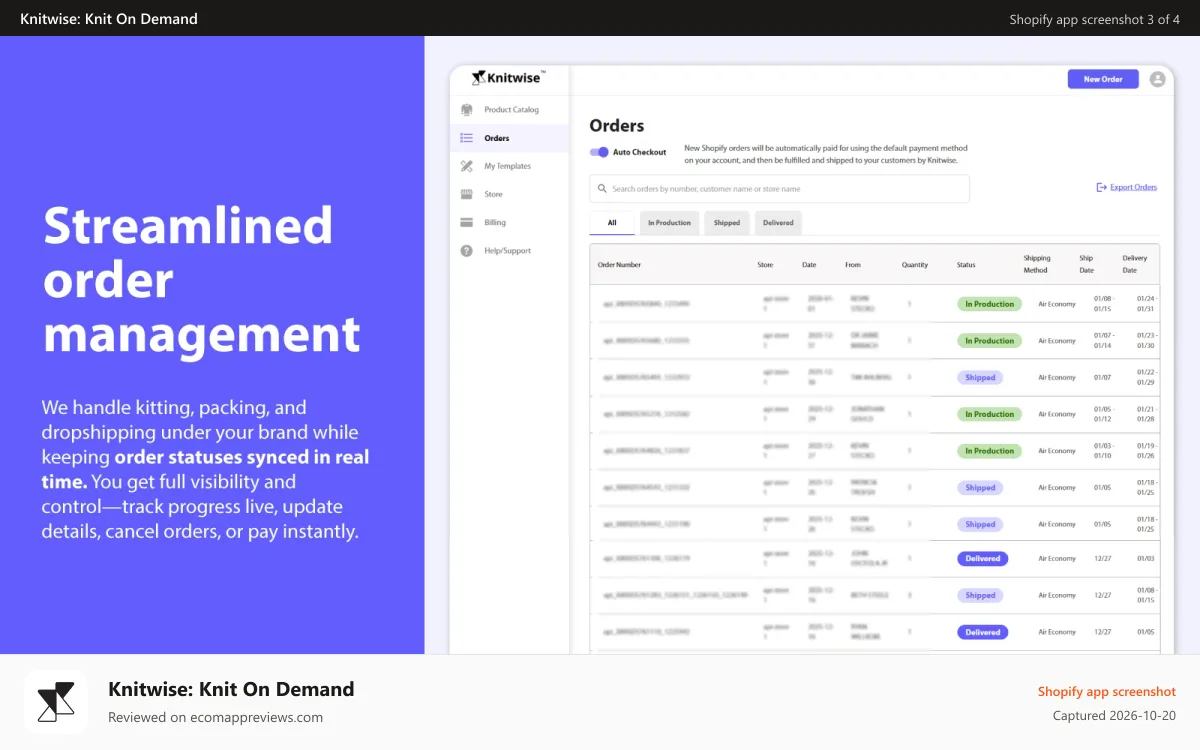The height and width of the screenshot is (750, 1200).
Task: Click the Shipping Method column header
Action: pos(1037,264)
